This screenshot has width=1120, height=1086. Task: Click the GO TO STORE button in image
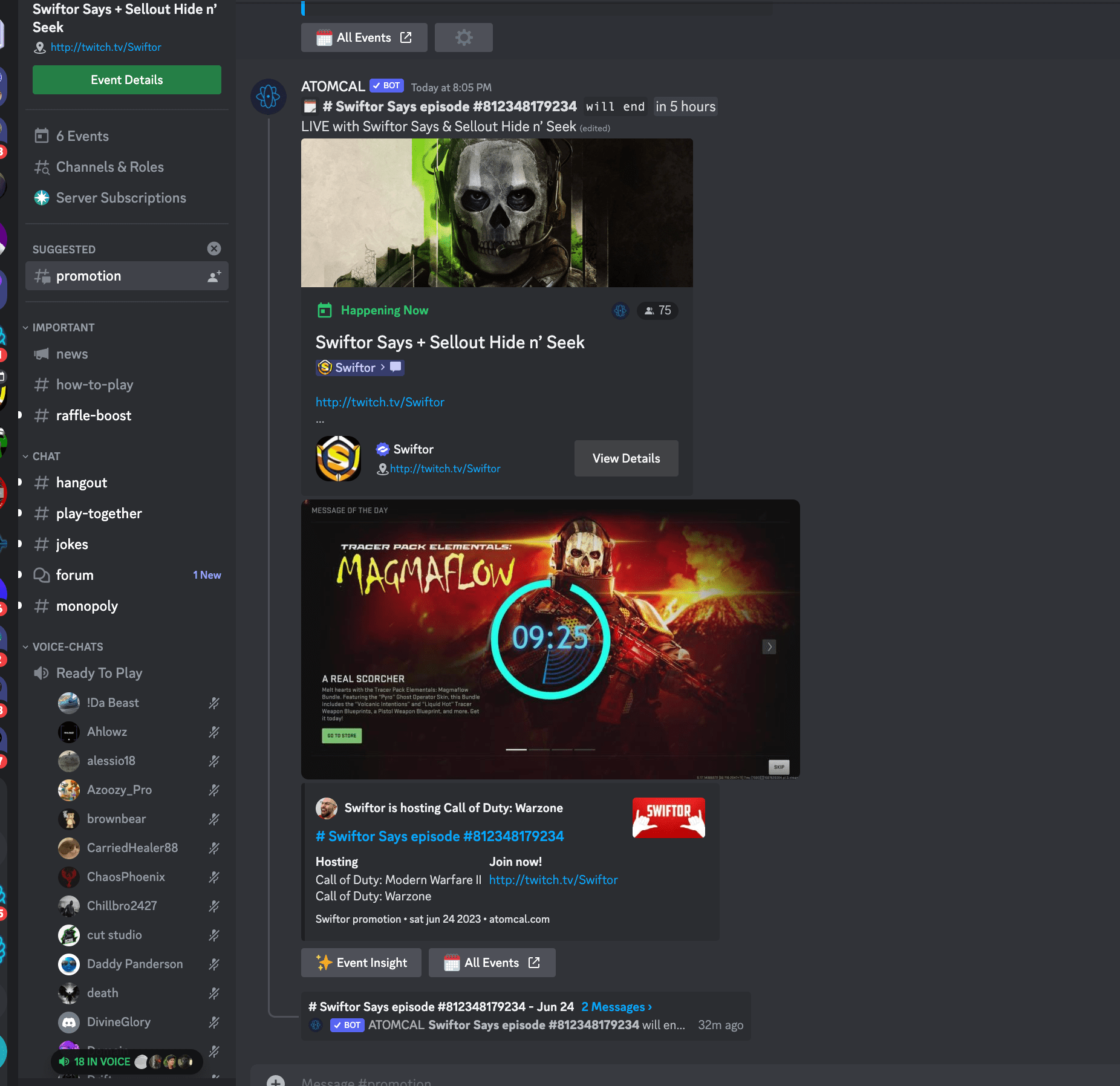tap(342, 735)
